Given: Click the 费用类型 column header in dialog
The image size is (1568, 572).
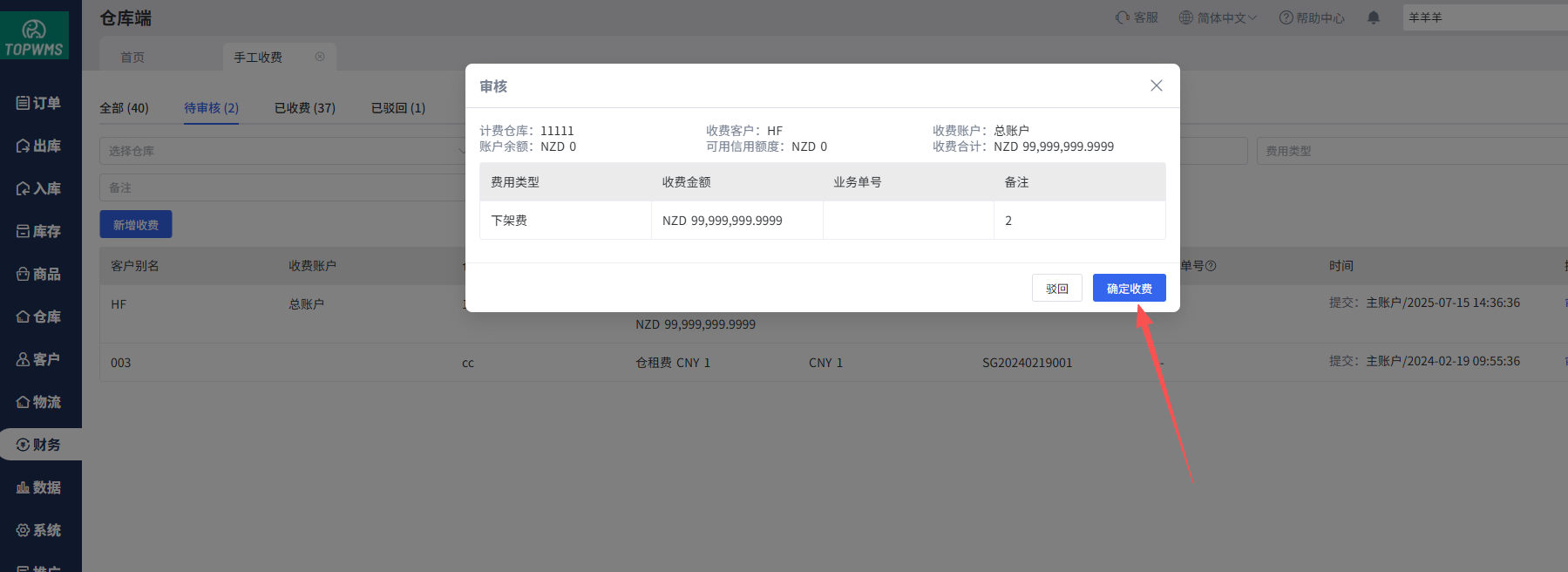Looking at the screenshot, I should point(515,182).
